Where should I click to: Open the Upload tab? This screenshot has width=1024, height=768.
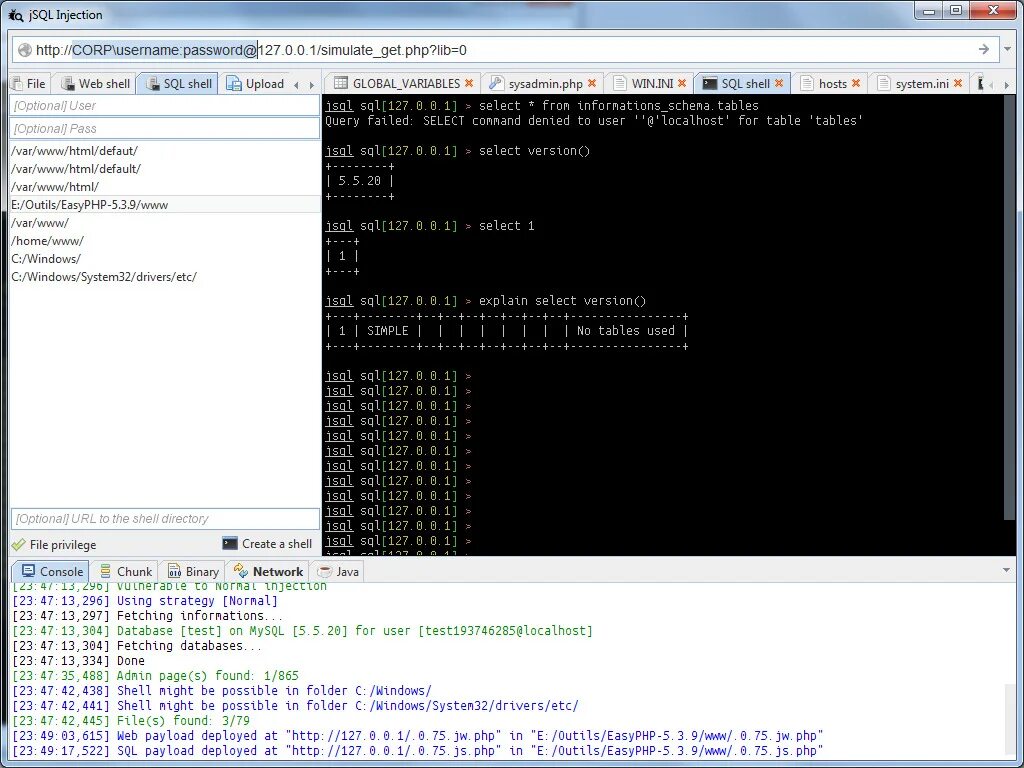click(255, 84)
